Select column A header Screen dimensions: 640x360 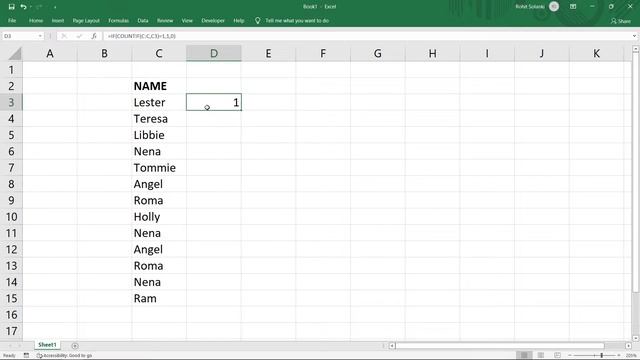click(50, 53)
